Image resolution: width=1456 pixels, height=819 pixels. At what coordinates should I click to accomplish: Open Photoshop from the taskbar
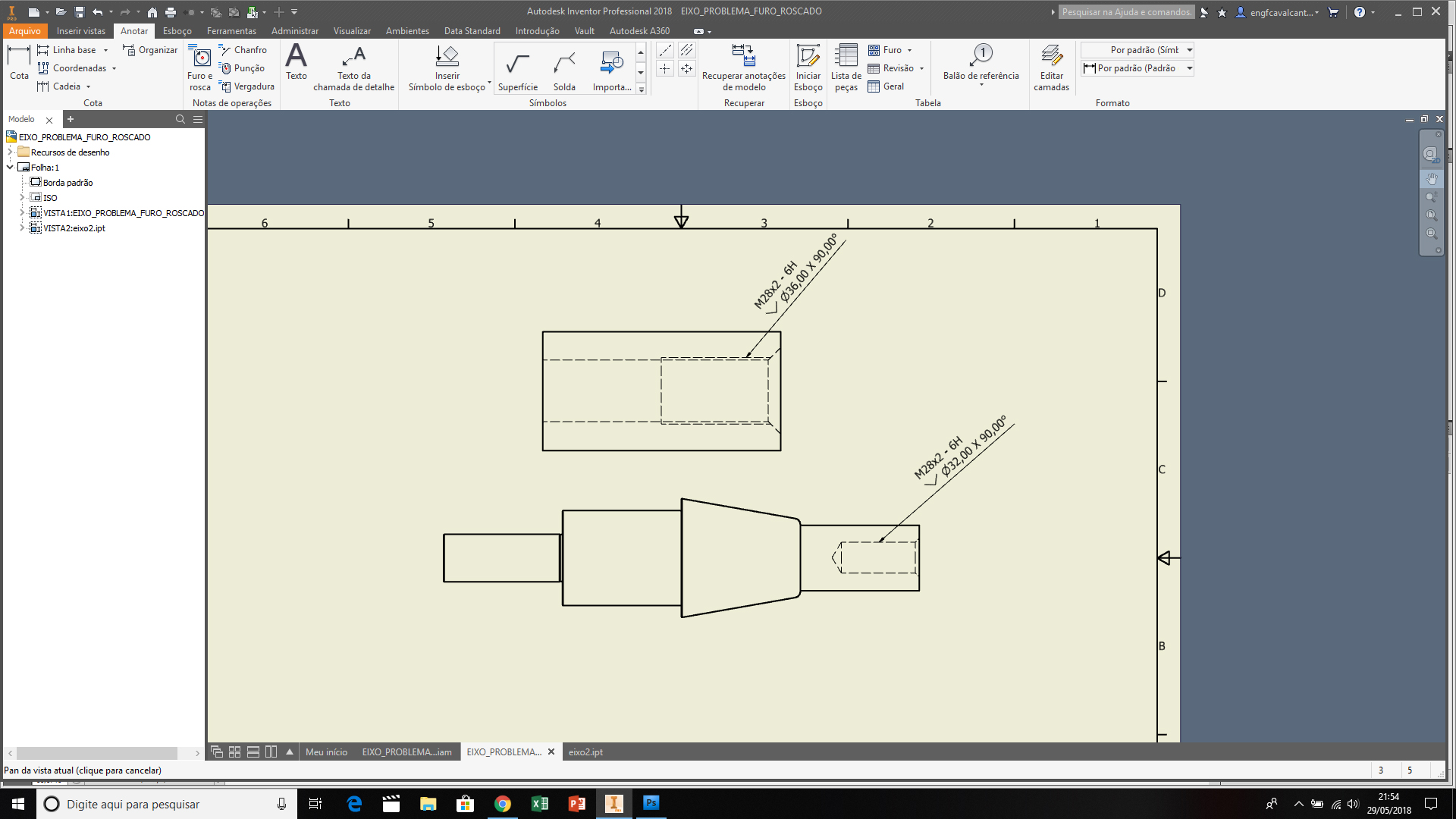pyautogui.click(x=651, y=804)
